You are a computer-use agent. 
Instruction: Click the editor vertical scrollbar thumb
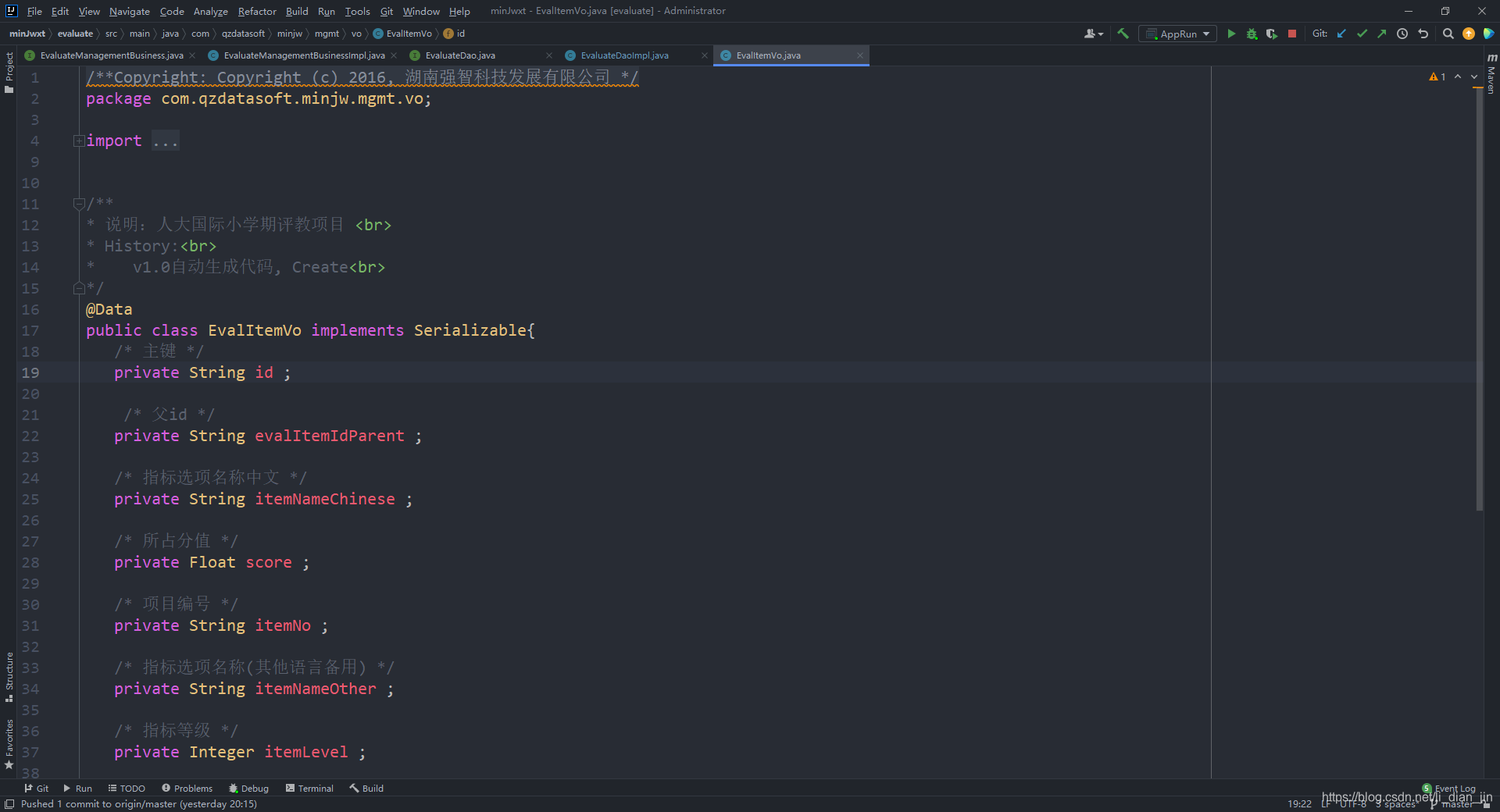pos(1479,301)
